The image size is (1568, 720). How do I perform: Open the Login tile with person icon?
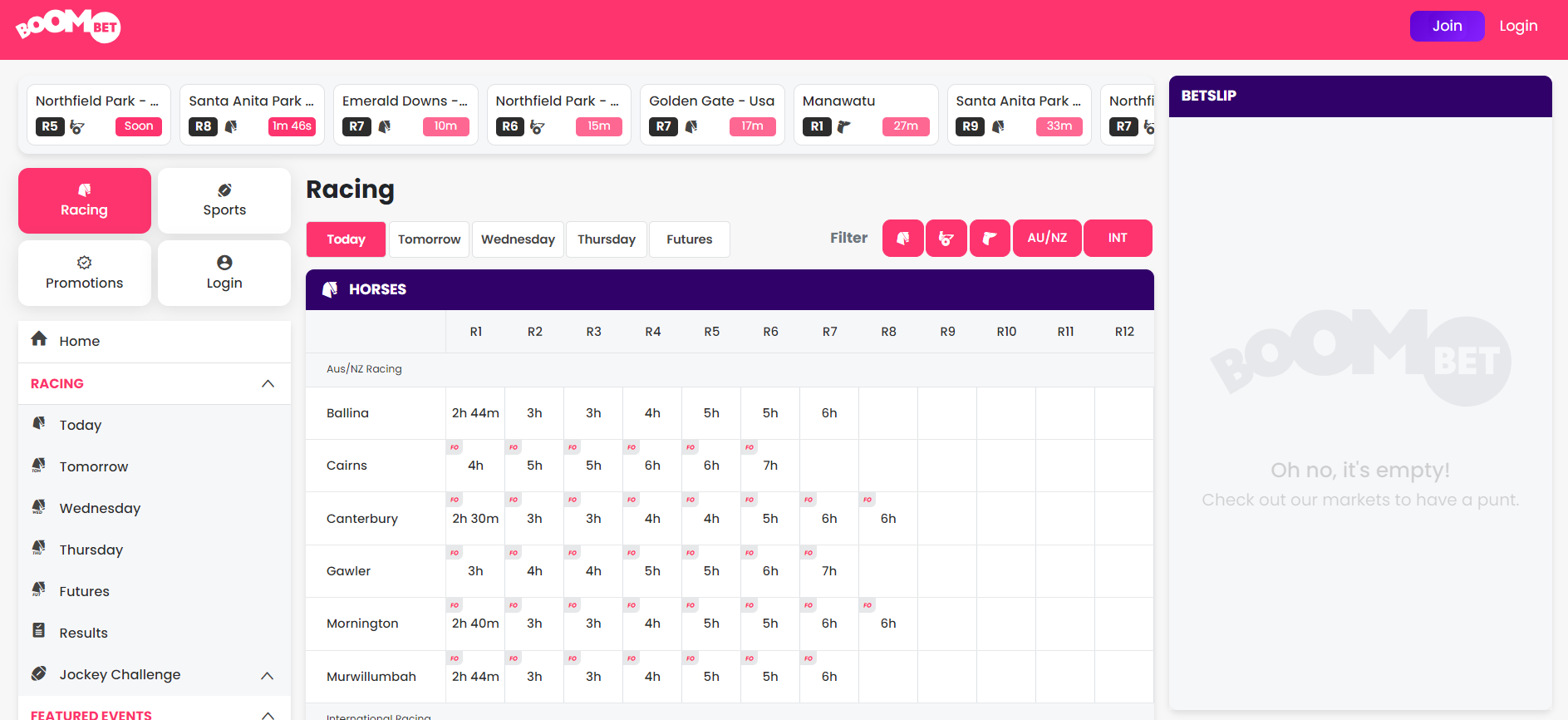tap(224, 274)
